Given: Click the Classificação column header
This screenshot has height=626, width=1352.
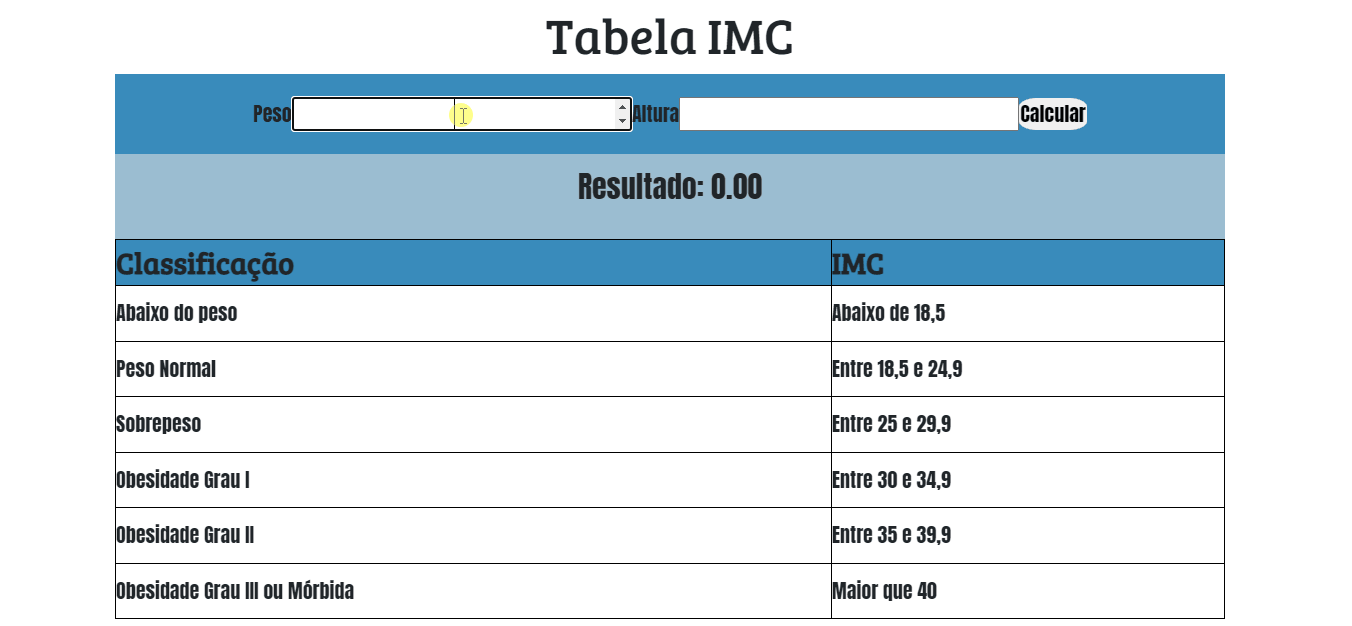Looking at the screenshot, I should tap(205, 264).
